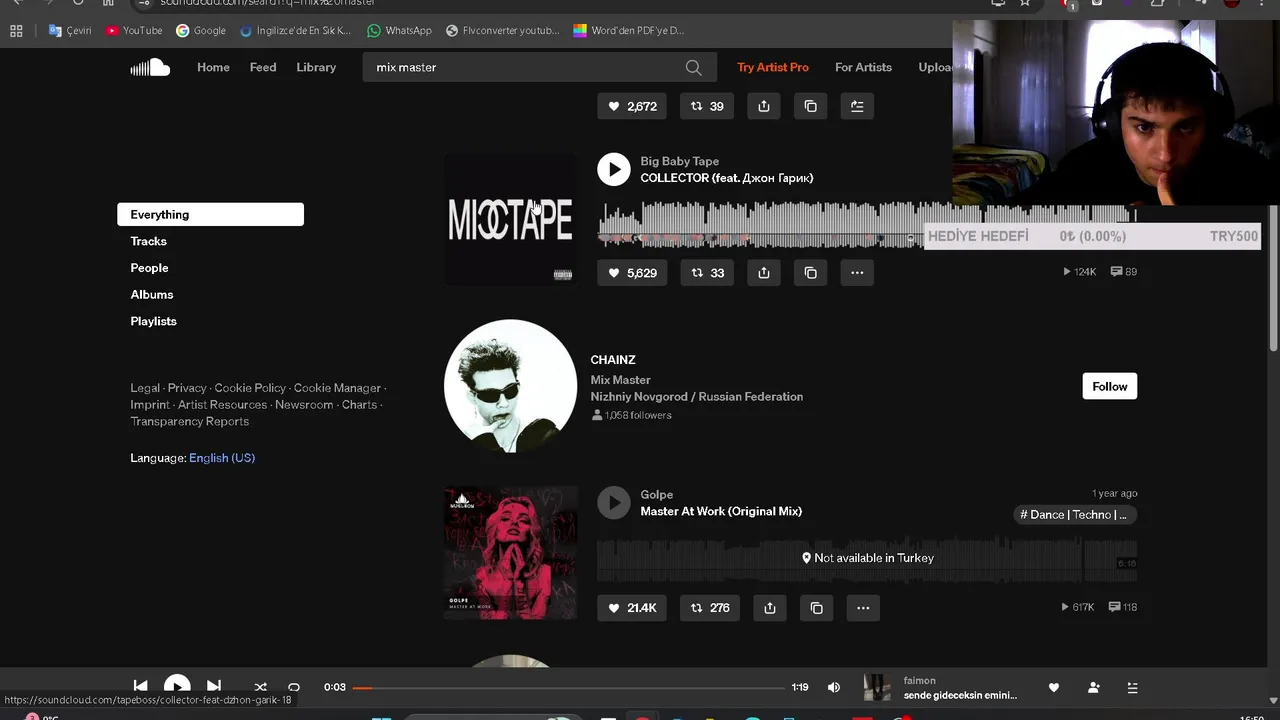Follow faimon from the player bar

1093,687
